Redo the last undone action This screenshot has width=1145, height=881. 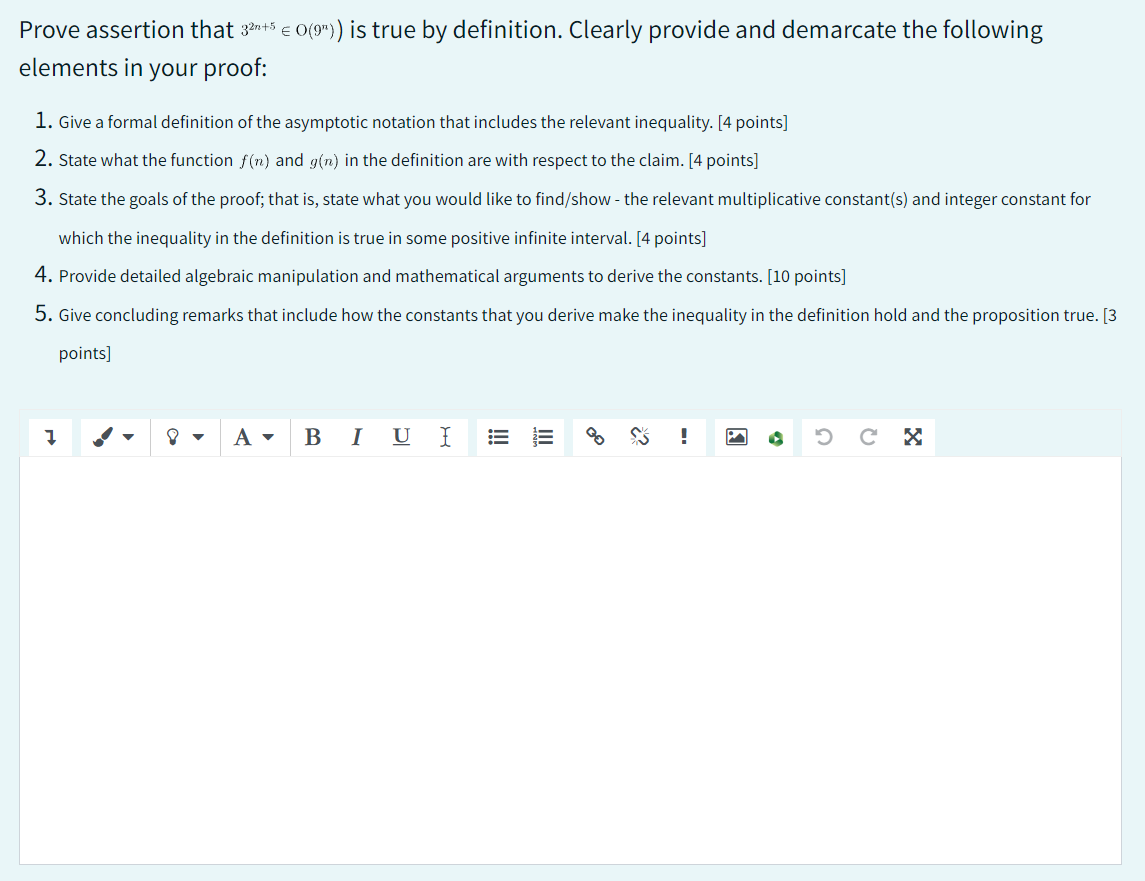[867, 437]
